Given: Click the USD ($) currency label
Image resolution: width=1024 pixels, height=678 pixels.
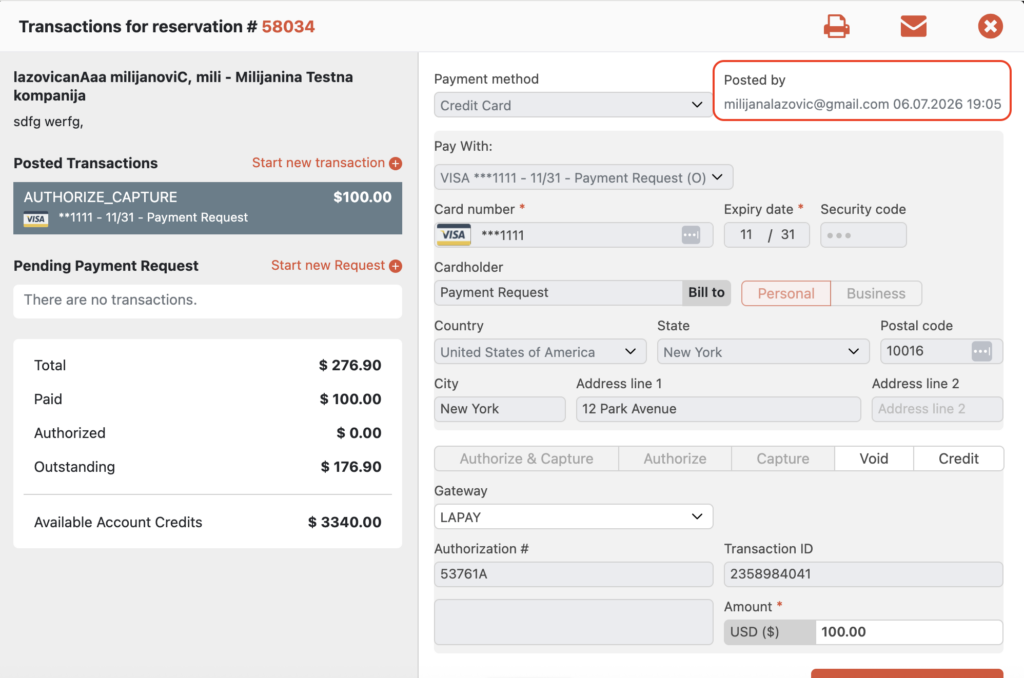Looking at the screenshot, I should point(769,632).
